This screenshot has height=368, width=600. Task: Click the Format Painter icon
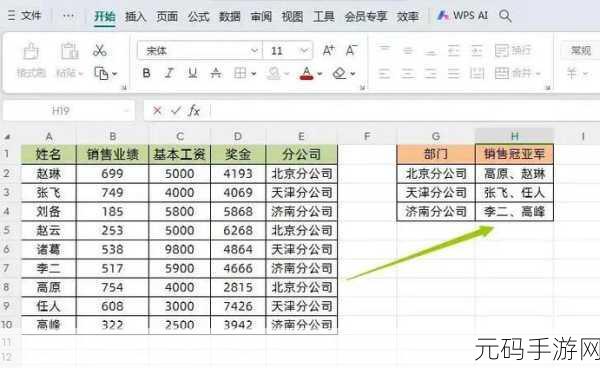pyautogui.click(x=31, y=50)
